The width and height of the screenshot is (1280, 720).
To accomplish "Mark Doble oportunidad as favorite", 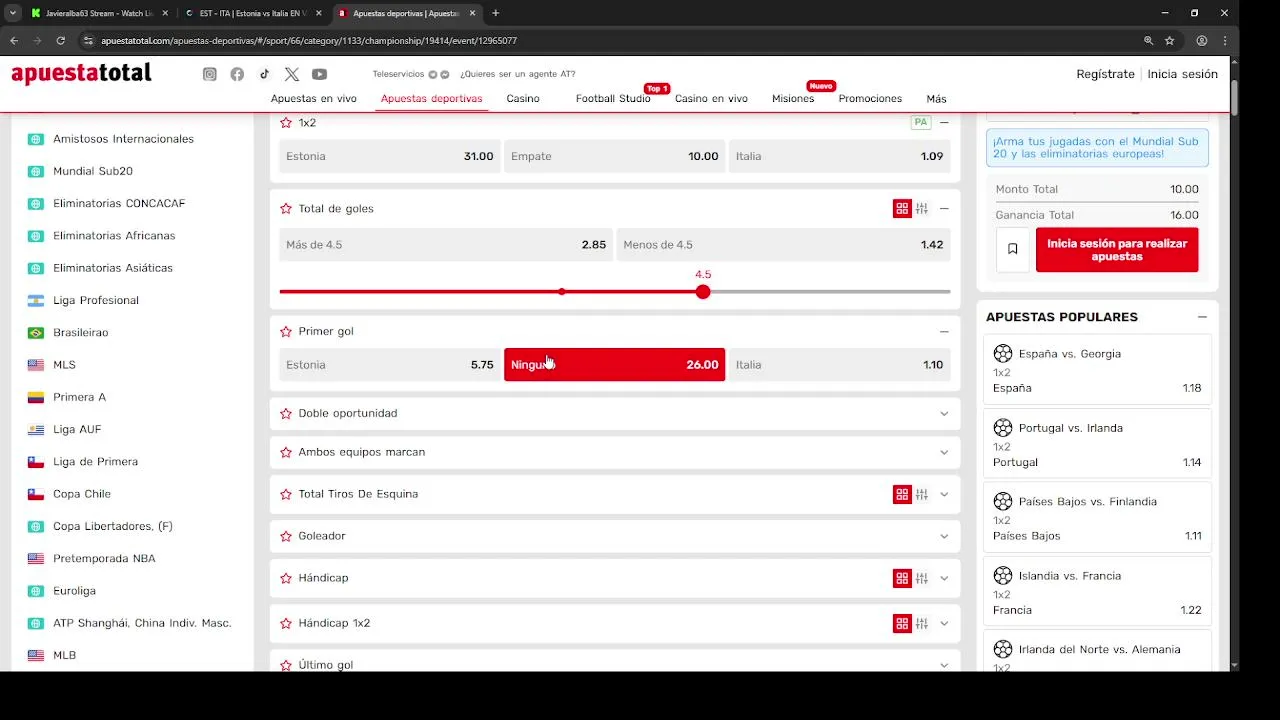I will pyautogui.click(x=286, y=413).
